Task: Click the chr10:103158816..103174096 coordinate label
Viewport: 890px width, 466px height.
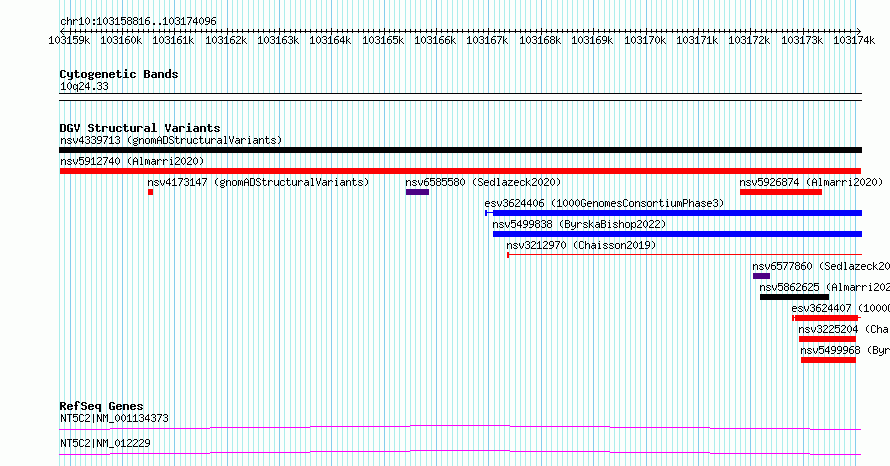Action: [x=138, y=21]
